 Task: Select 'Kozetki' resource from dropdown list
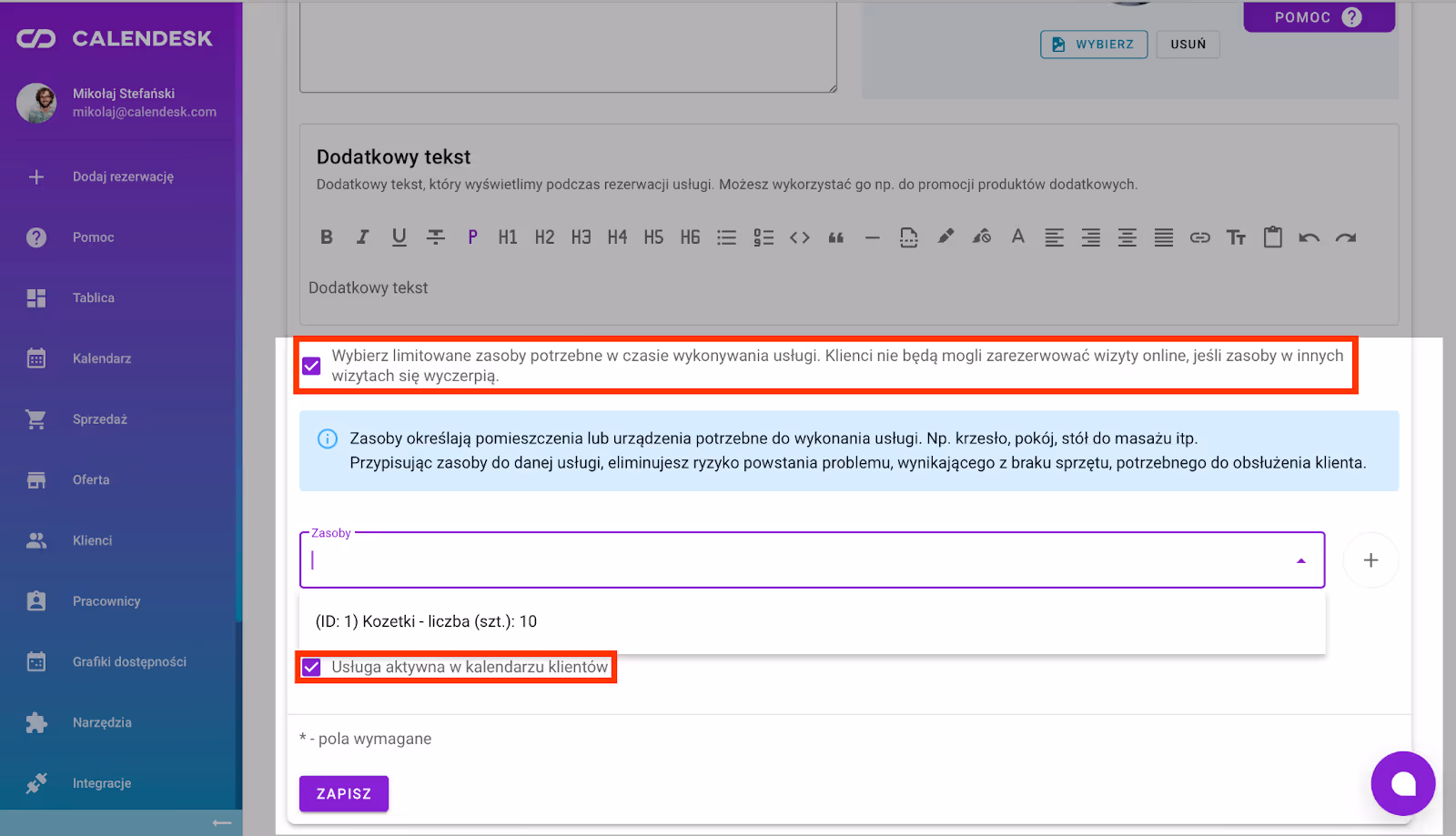(426, 621)
